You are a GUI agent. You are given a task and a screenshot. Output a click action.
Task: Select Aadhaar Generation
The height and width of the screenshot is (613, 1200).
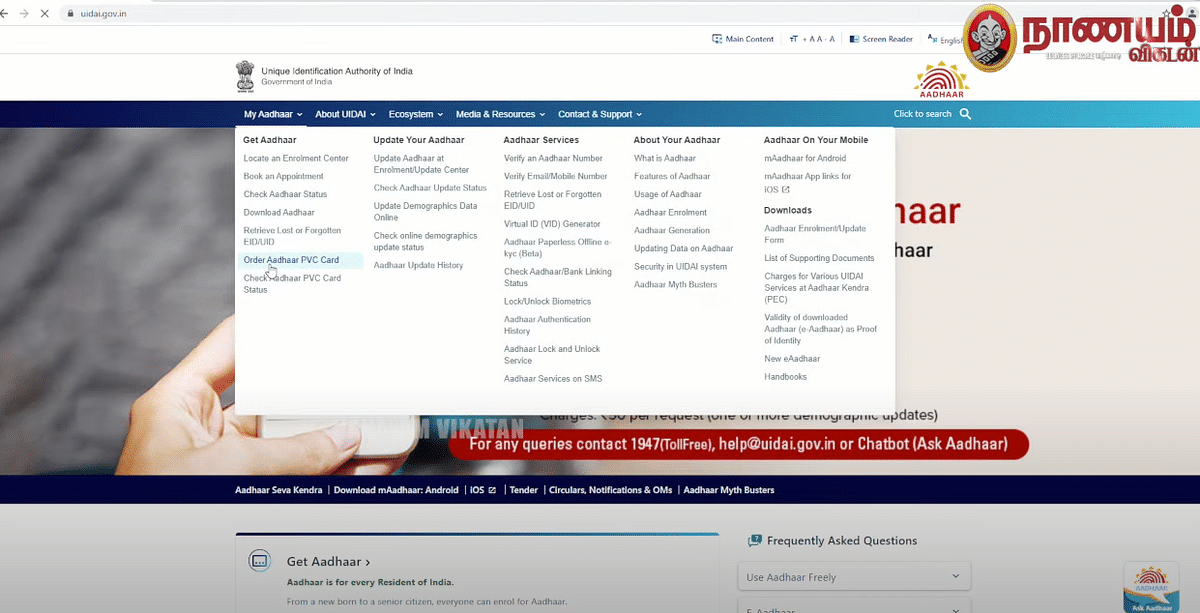tap(672, 230)
